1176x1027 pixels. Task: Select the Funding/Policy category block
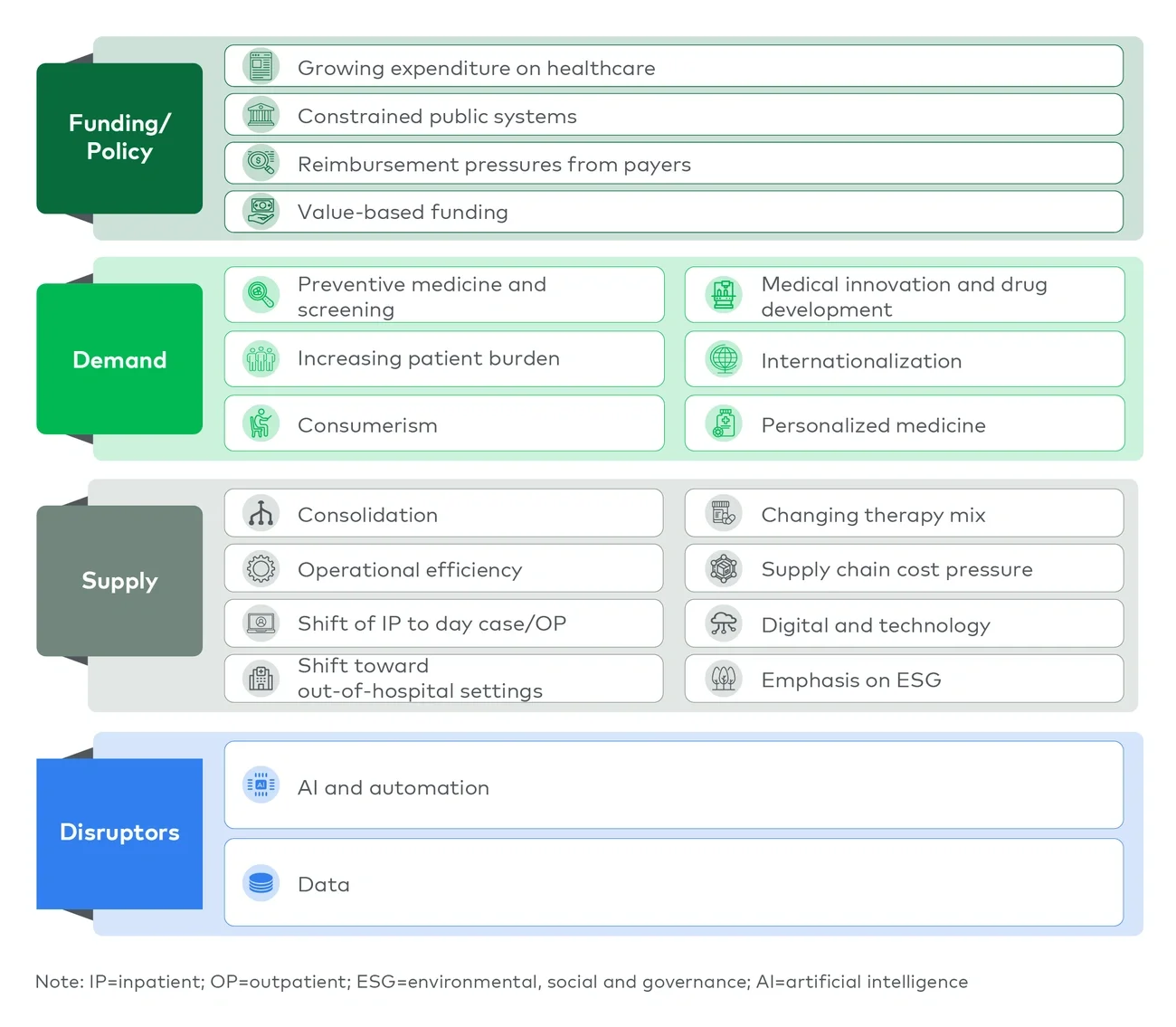119,138
